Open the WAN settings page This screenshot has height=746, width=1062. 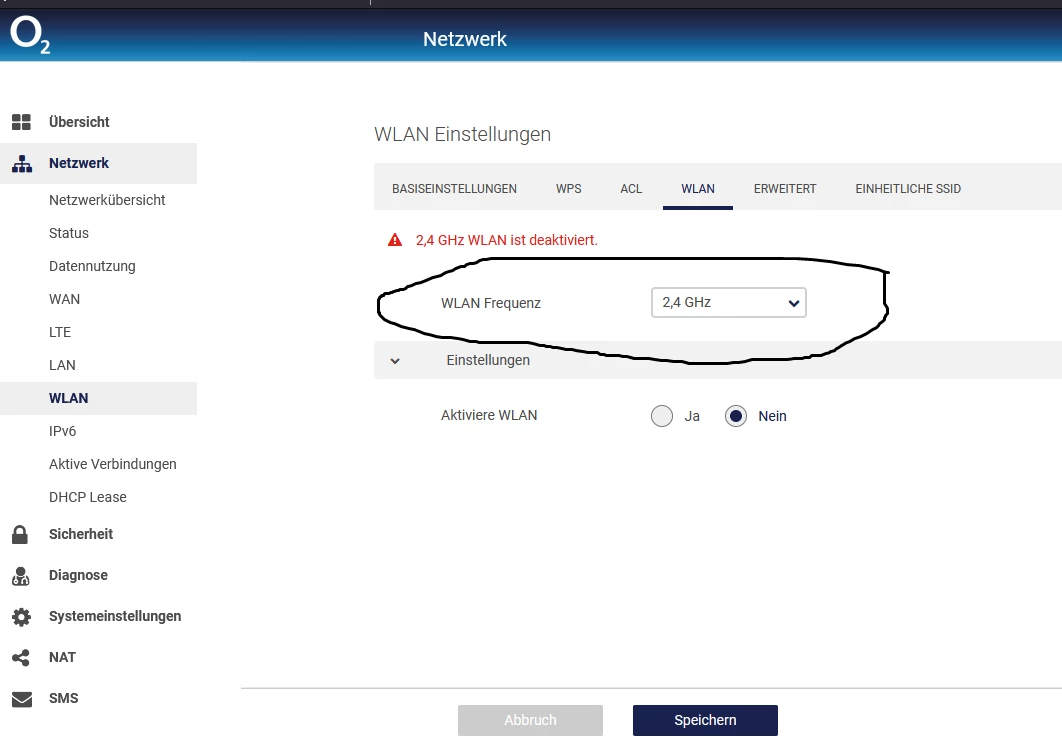click(x=64, y=299)
